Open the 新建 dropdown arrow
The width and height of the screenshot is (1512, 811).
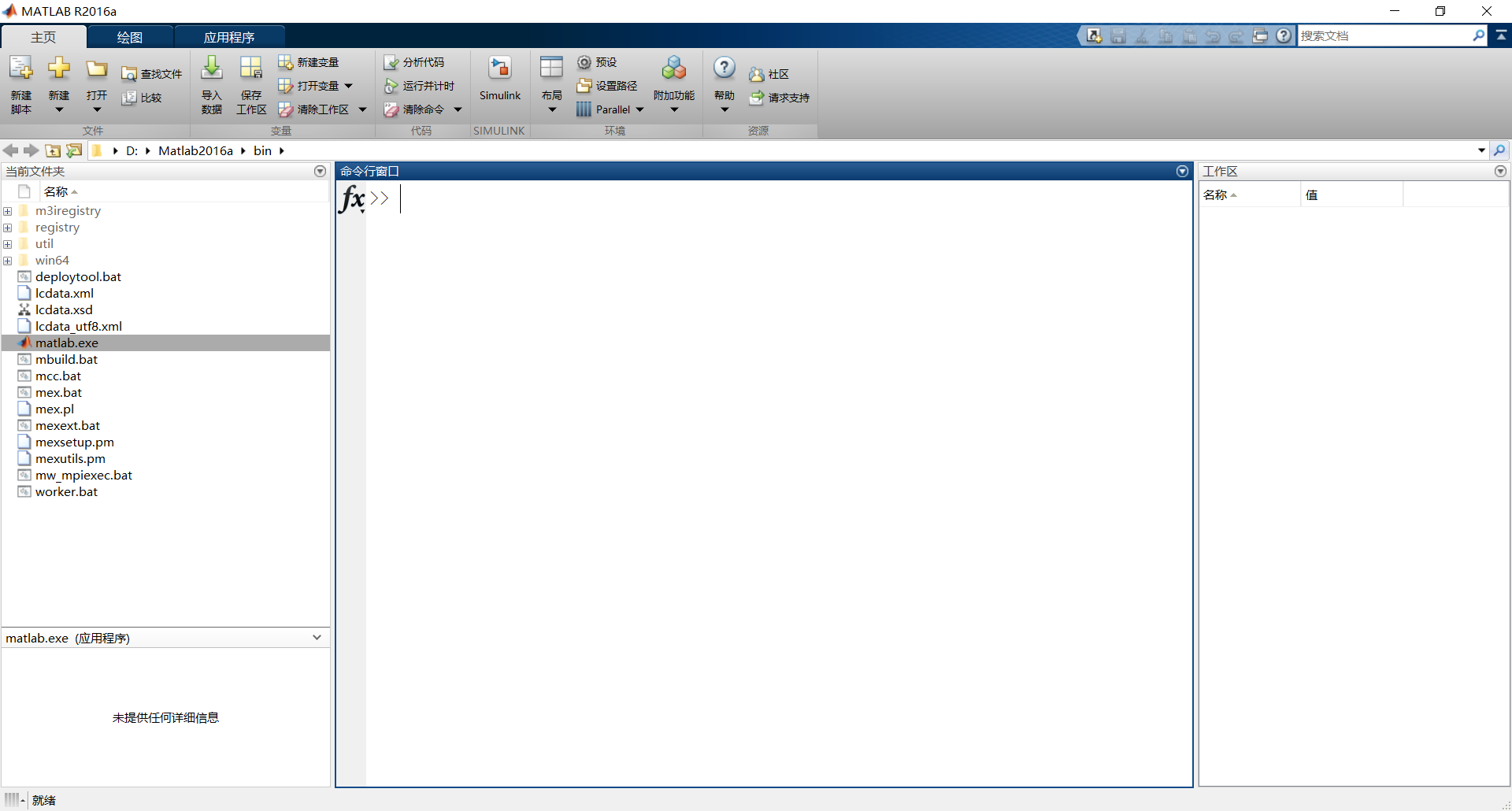[59, 110]
